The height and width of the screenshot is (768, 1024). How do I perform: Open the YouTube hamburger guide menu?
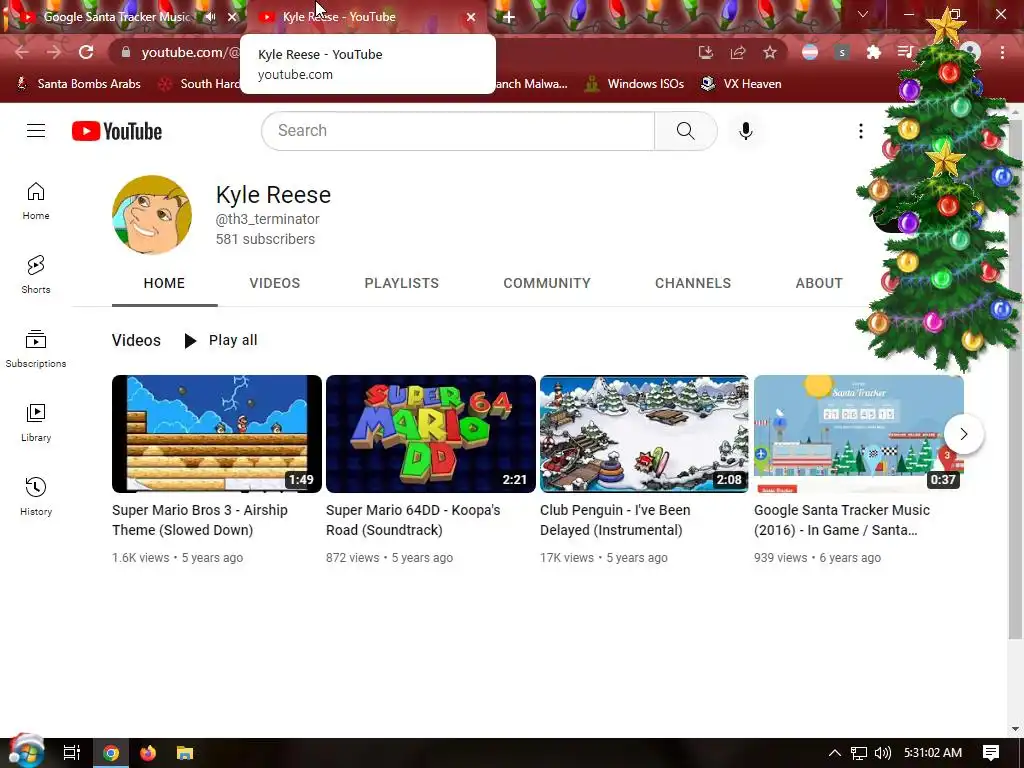pos(36,131)
